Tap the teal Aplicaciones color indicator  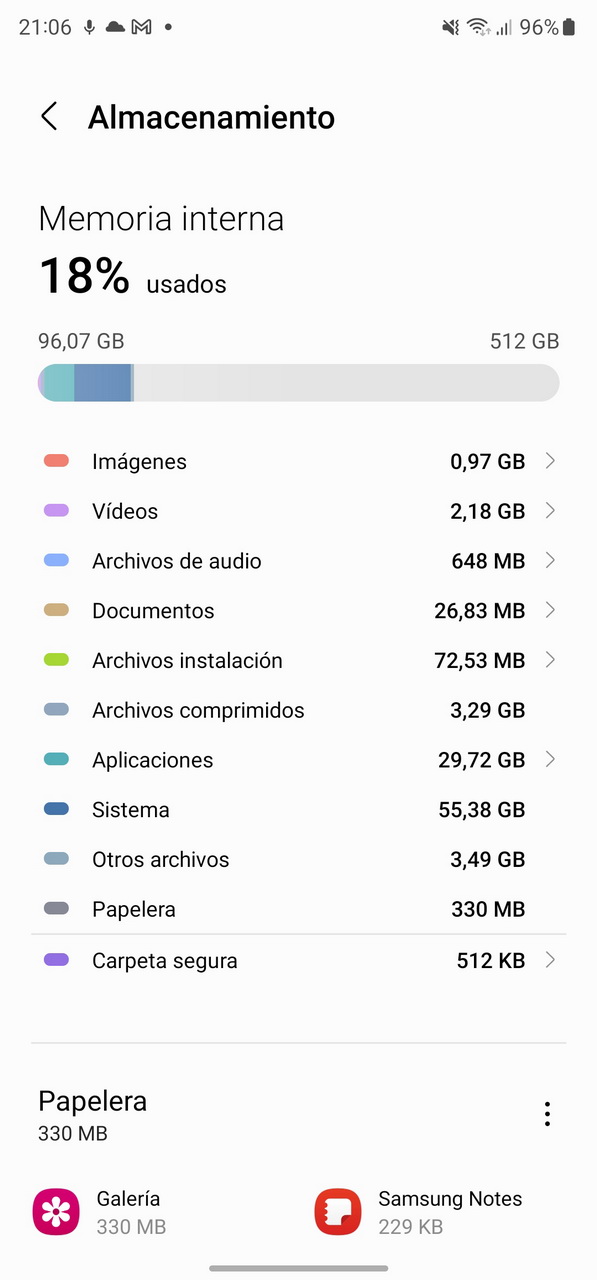pos(56,760)
